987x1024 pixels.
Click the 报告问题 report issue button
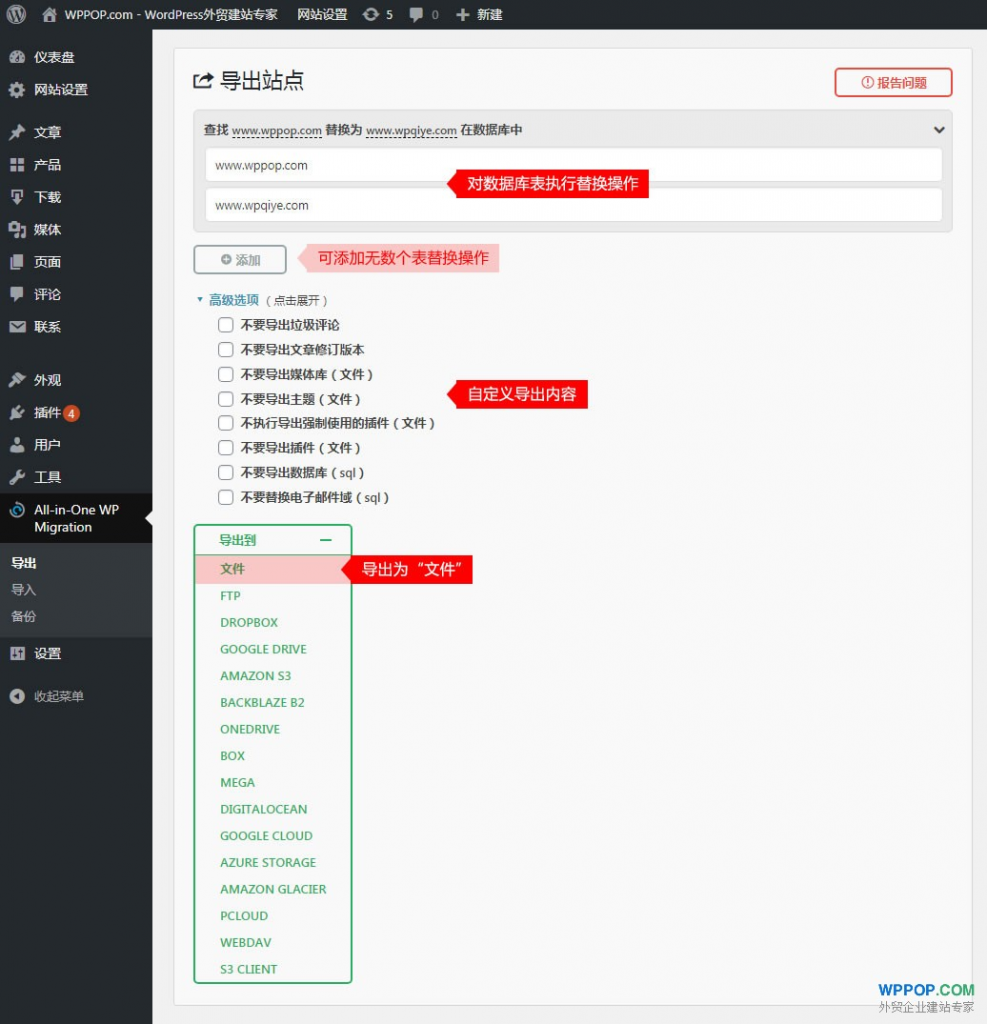[893, 83]
